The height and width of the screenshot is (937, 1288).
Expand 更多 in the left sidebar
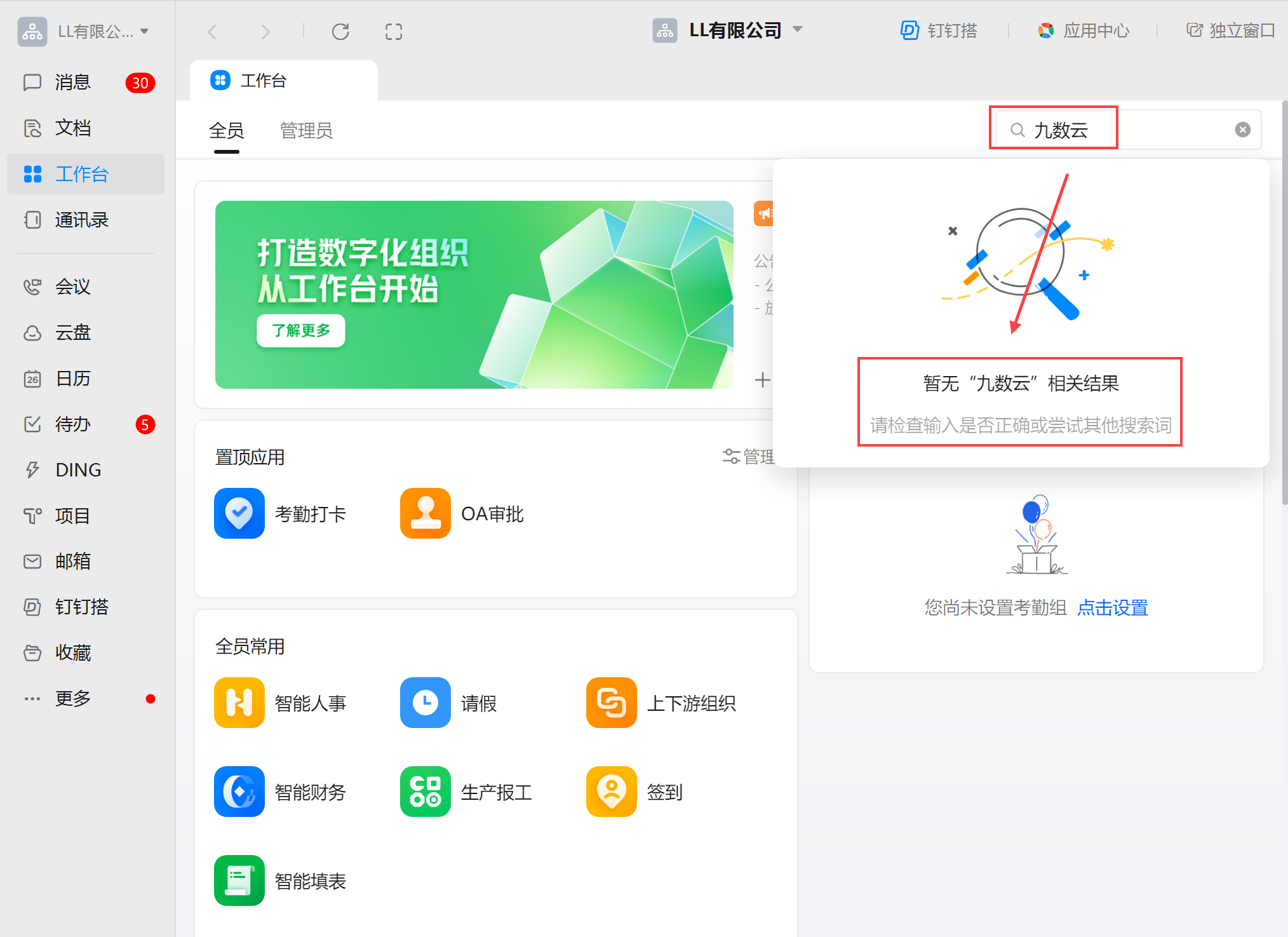tap(72, 698)
